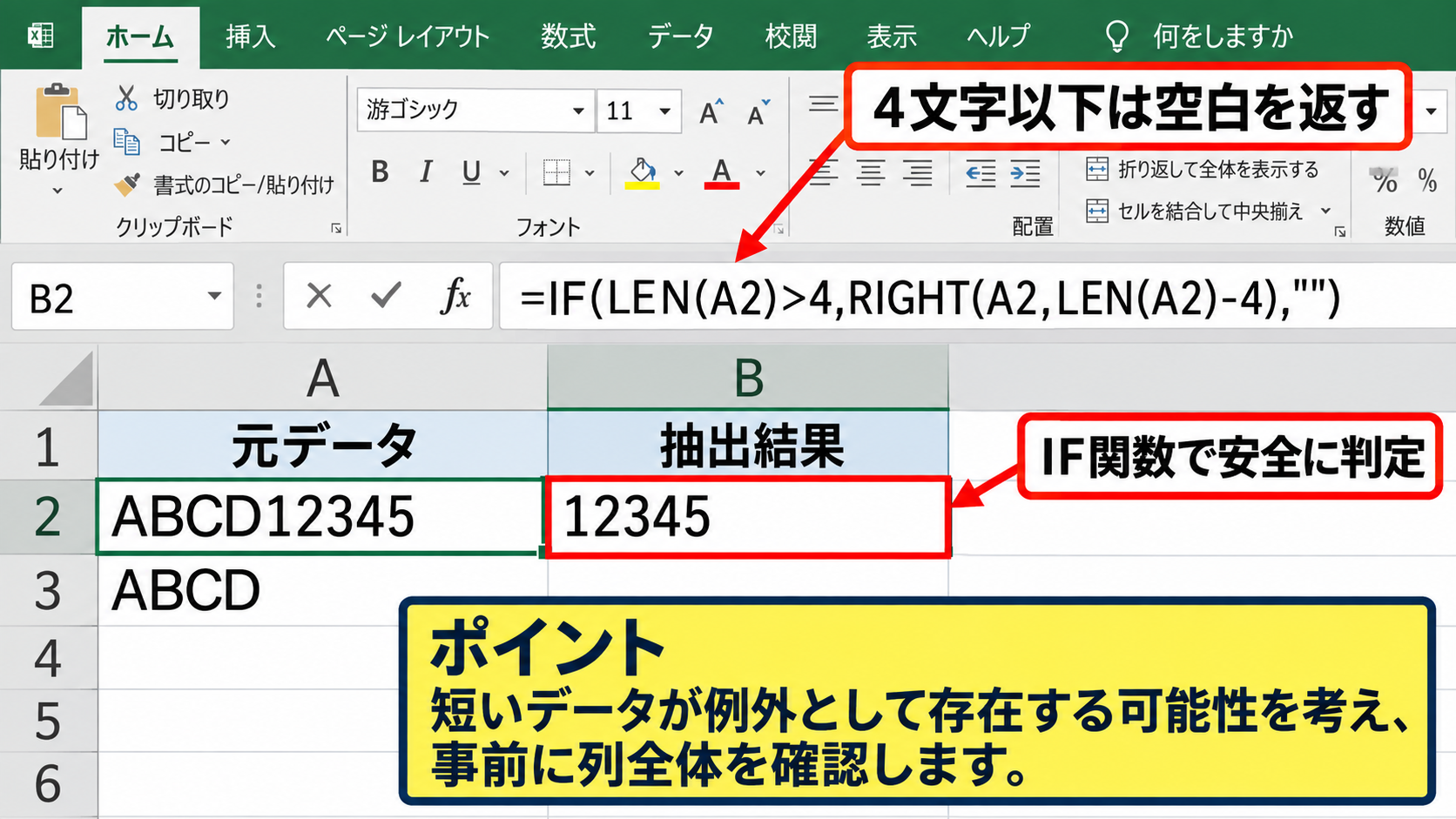Click the Copy (コピー) icon

pyautogui.click(x=126, y=141)
